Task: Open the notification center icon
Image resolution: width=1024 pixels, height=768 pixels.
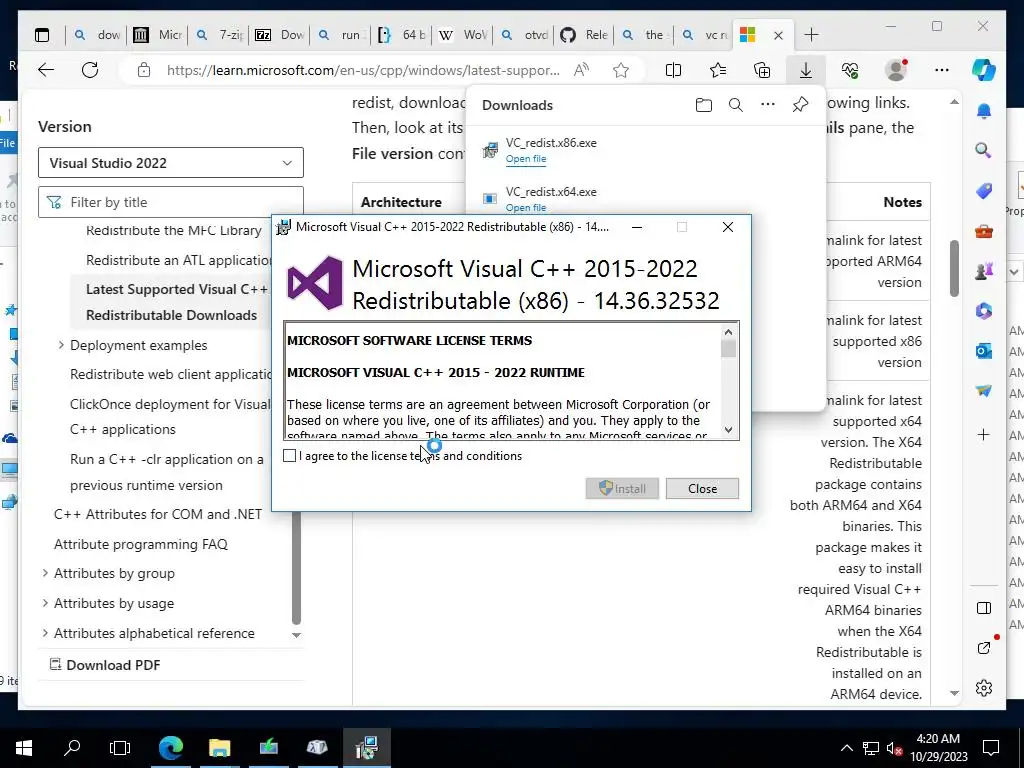Action: click(x=991, y=748)
